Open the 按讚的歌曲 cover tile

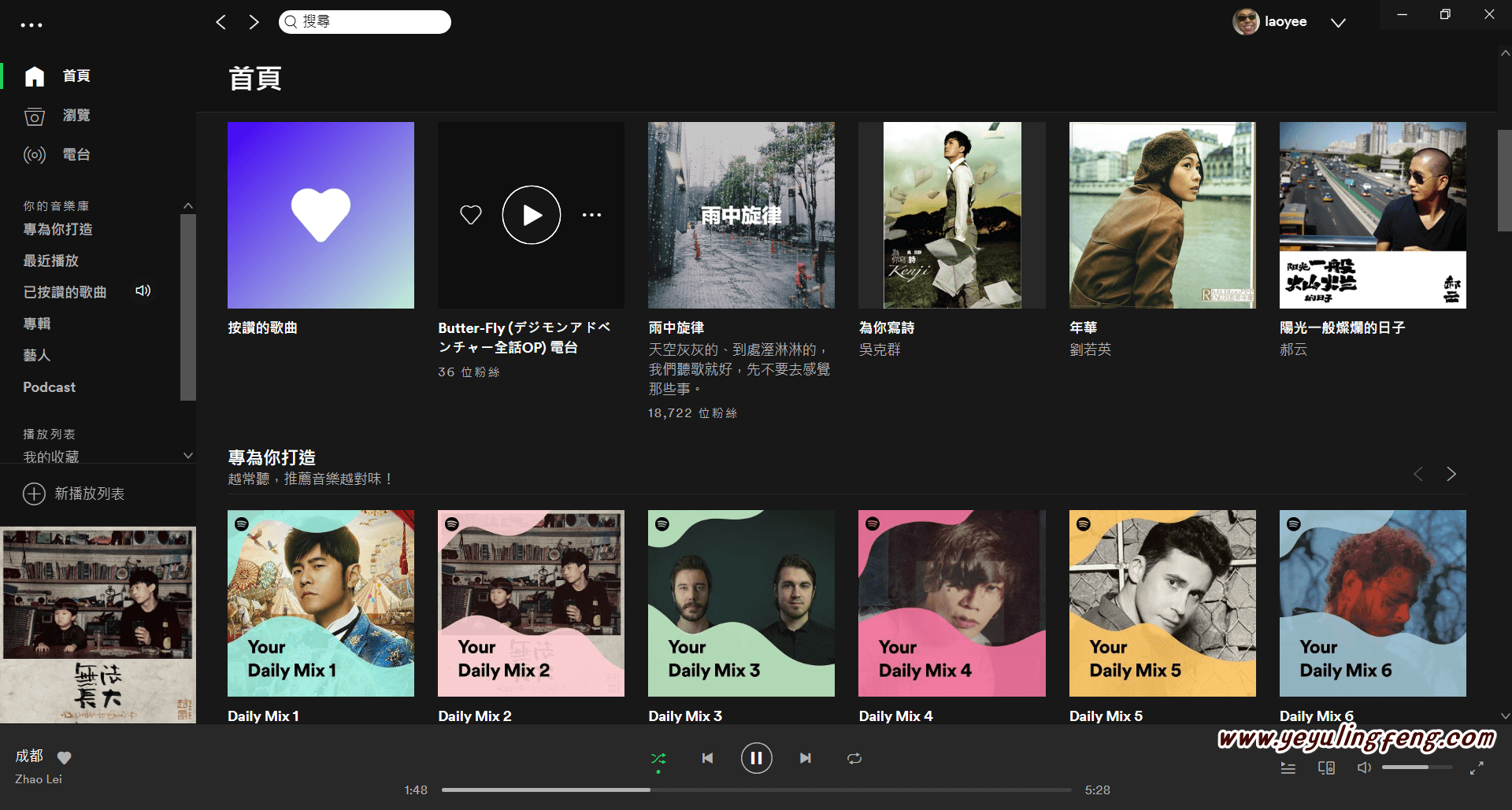point(321,215)
